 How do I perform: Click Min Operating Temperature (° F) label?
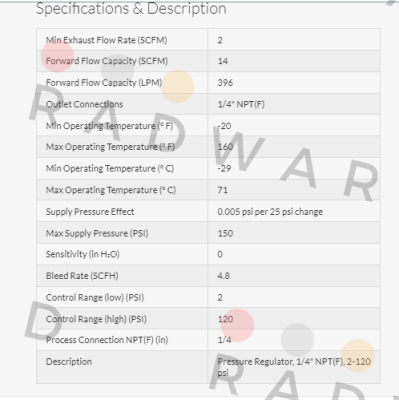pyautogui.click(x=109, y=126)
